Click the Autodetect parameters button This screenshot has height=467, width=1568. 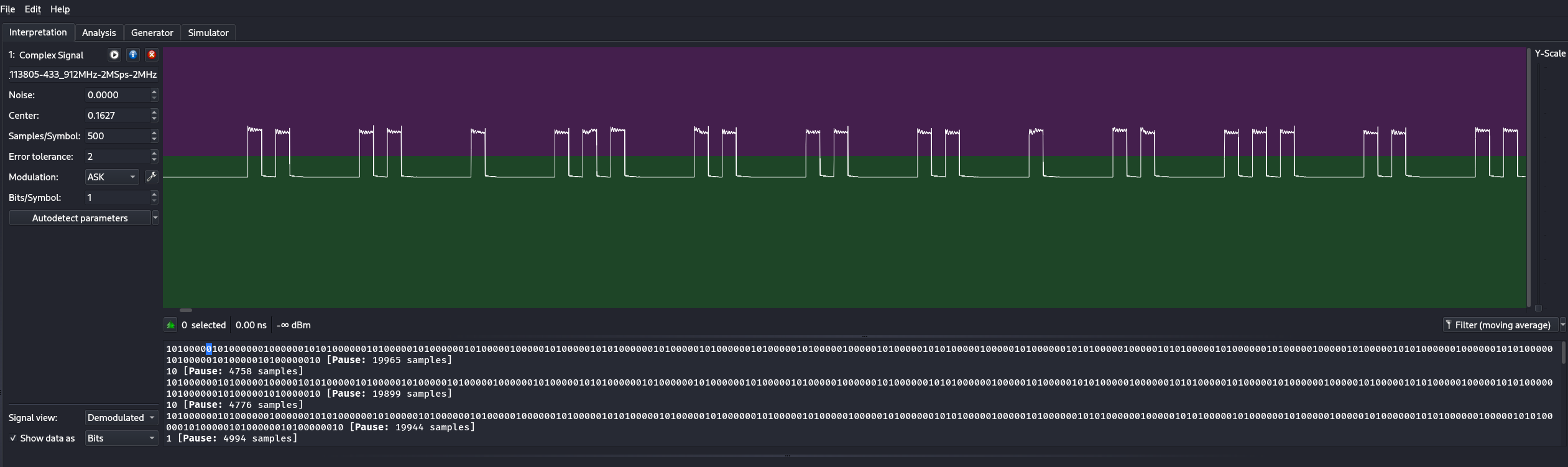tap(80, 218)
